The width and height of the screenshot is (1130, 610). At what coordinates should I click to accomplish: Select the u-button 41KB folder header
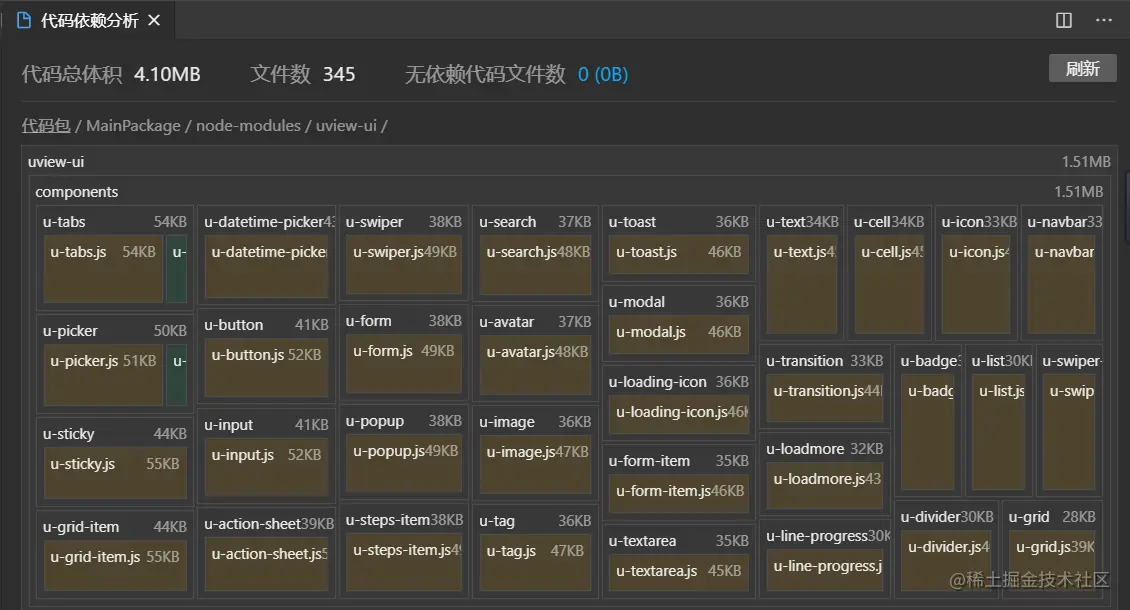coord(266,324)
